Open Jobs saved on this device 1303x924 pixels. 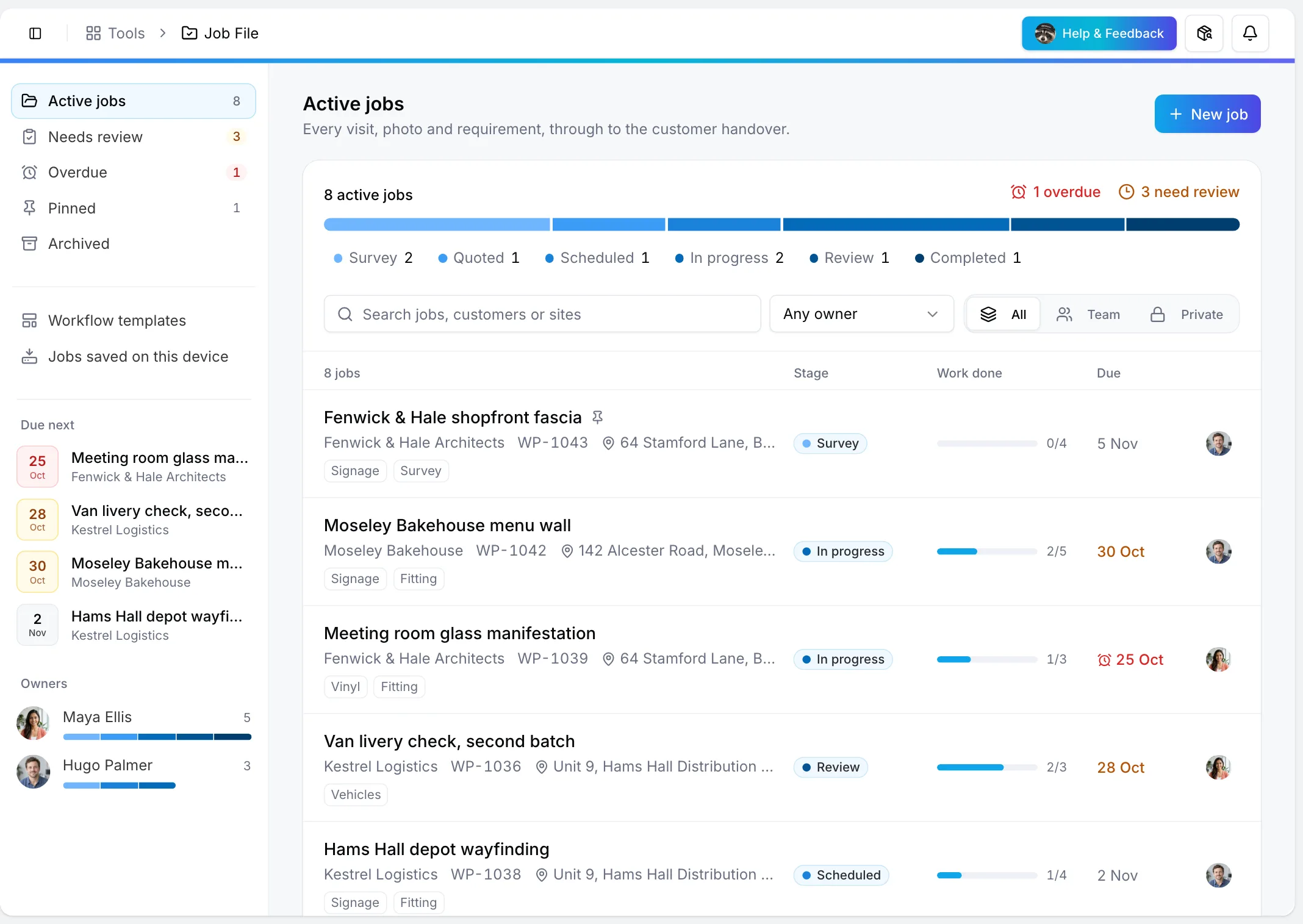(x=134, y=356)
